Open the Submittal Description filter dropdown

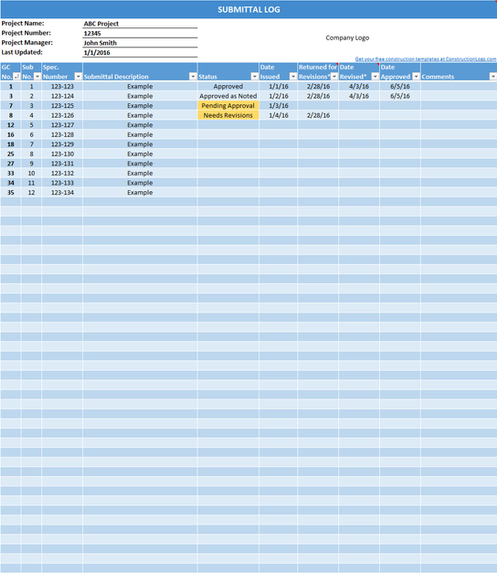click(x=193, y=76)
